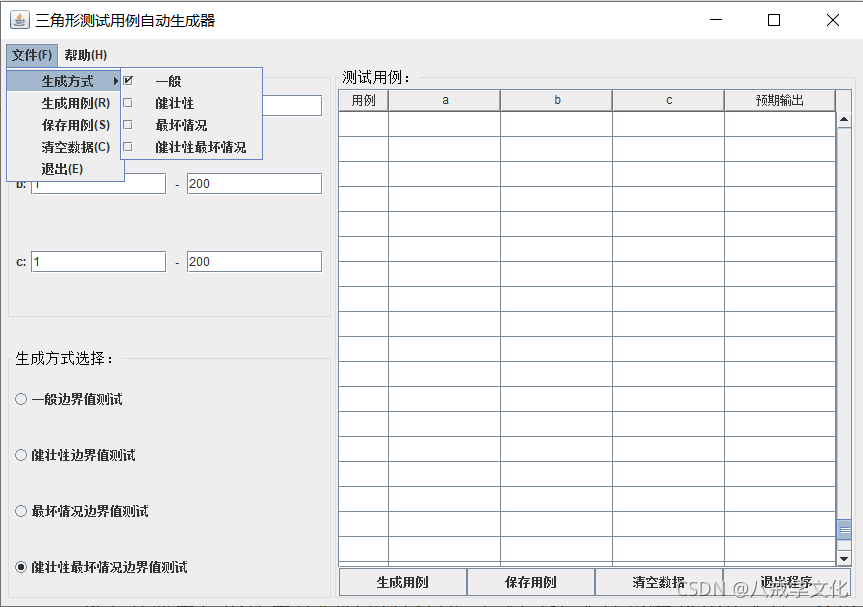Expand the 生成方式 submenu arrow
Image resolution: width=863 pixels, height=607 pixels.
coord(115,80)
